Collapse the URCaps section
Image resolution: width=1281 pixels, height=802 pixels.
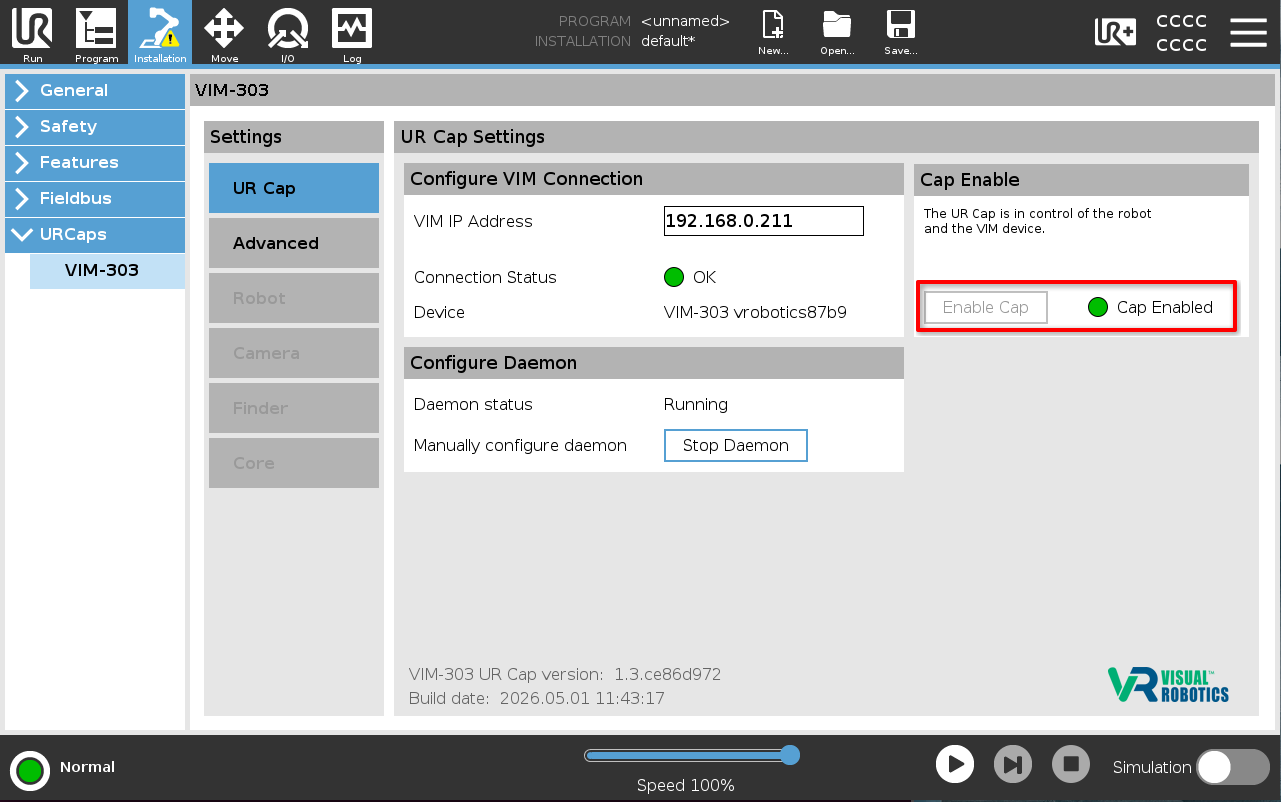(x=95, y=235)
